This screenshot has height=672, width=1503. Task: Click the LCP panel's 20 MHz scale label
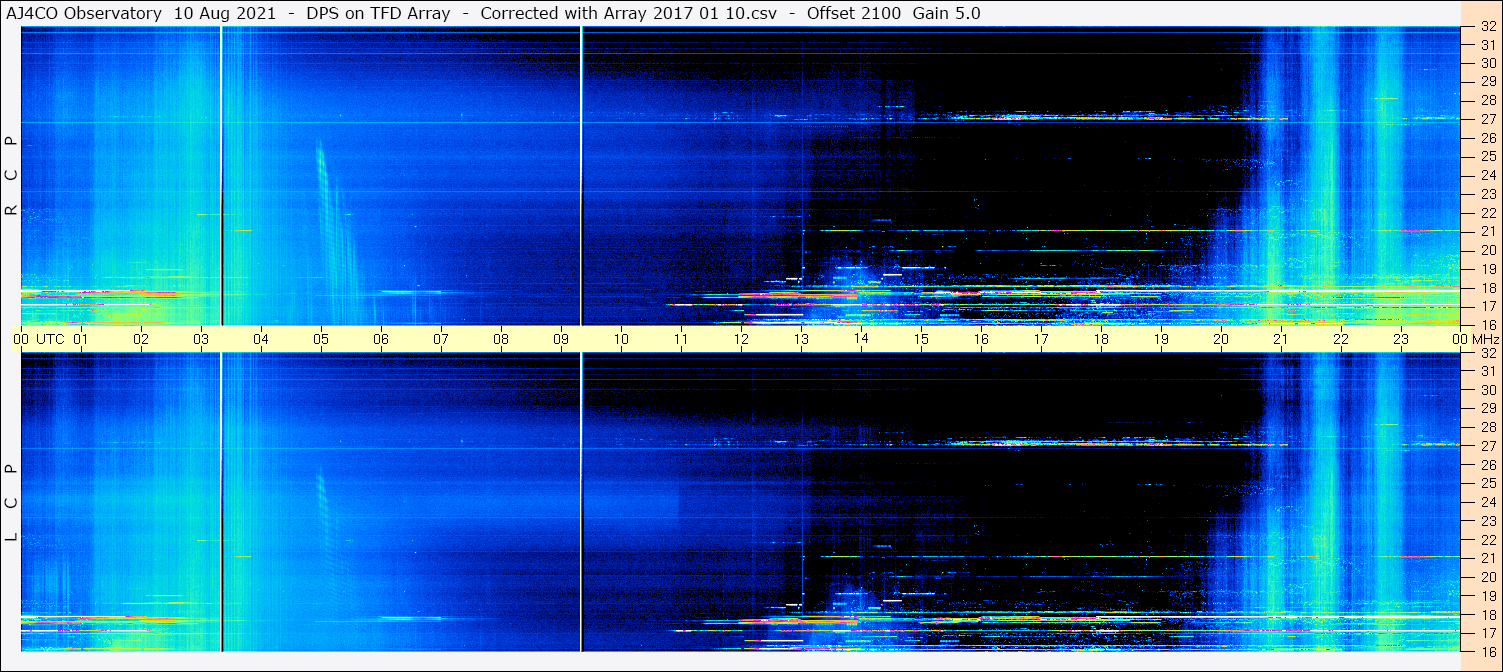pos(1487,577)
